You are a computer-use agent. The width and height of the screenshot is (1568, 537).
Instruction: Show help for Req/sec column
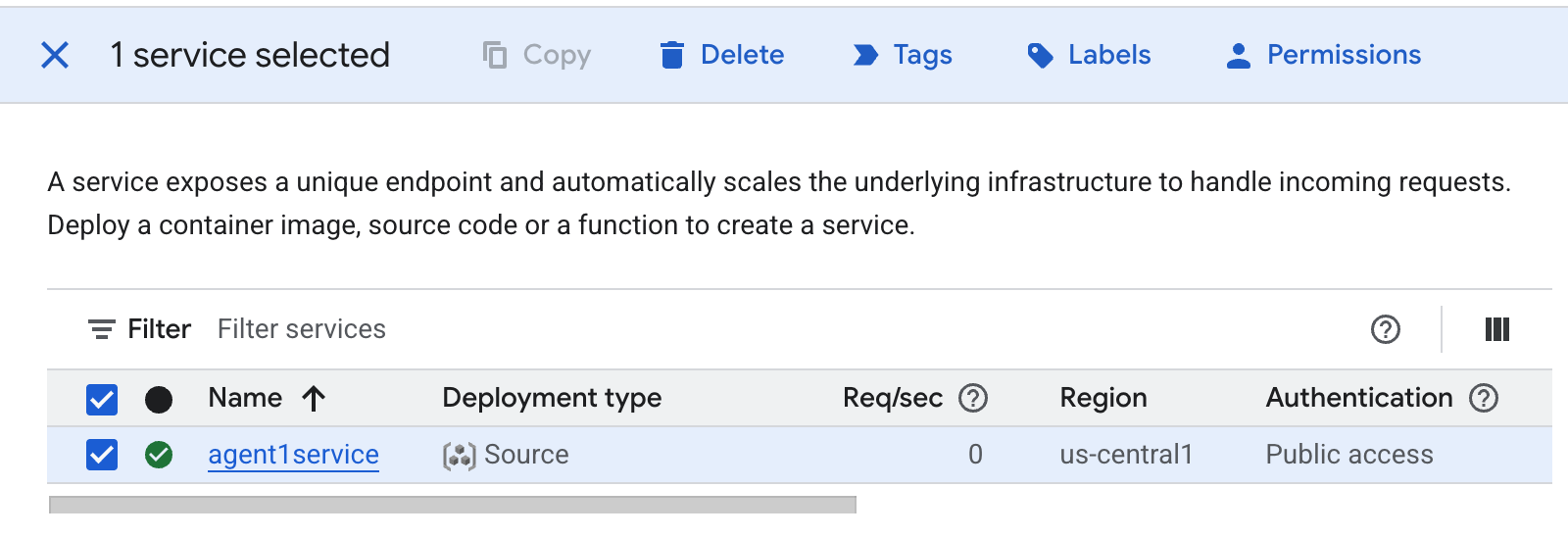[x=972, y=398]
